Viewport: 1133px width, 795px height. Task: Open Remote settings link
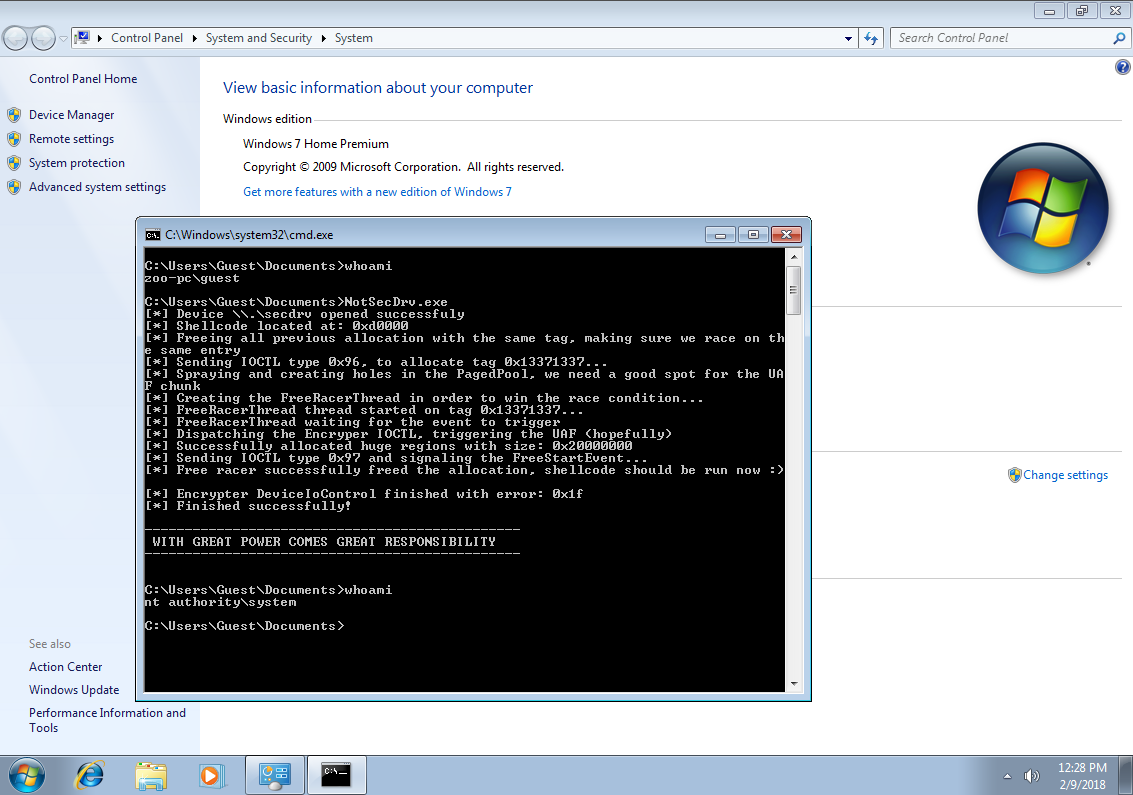point(72,139)
